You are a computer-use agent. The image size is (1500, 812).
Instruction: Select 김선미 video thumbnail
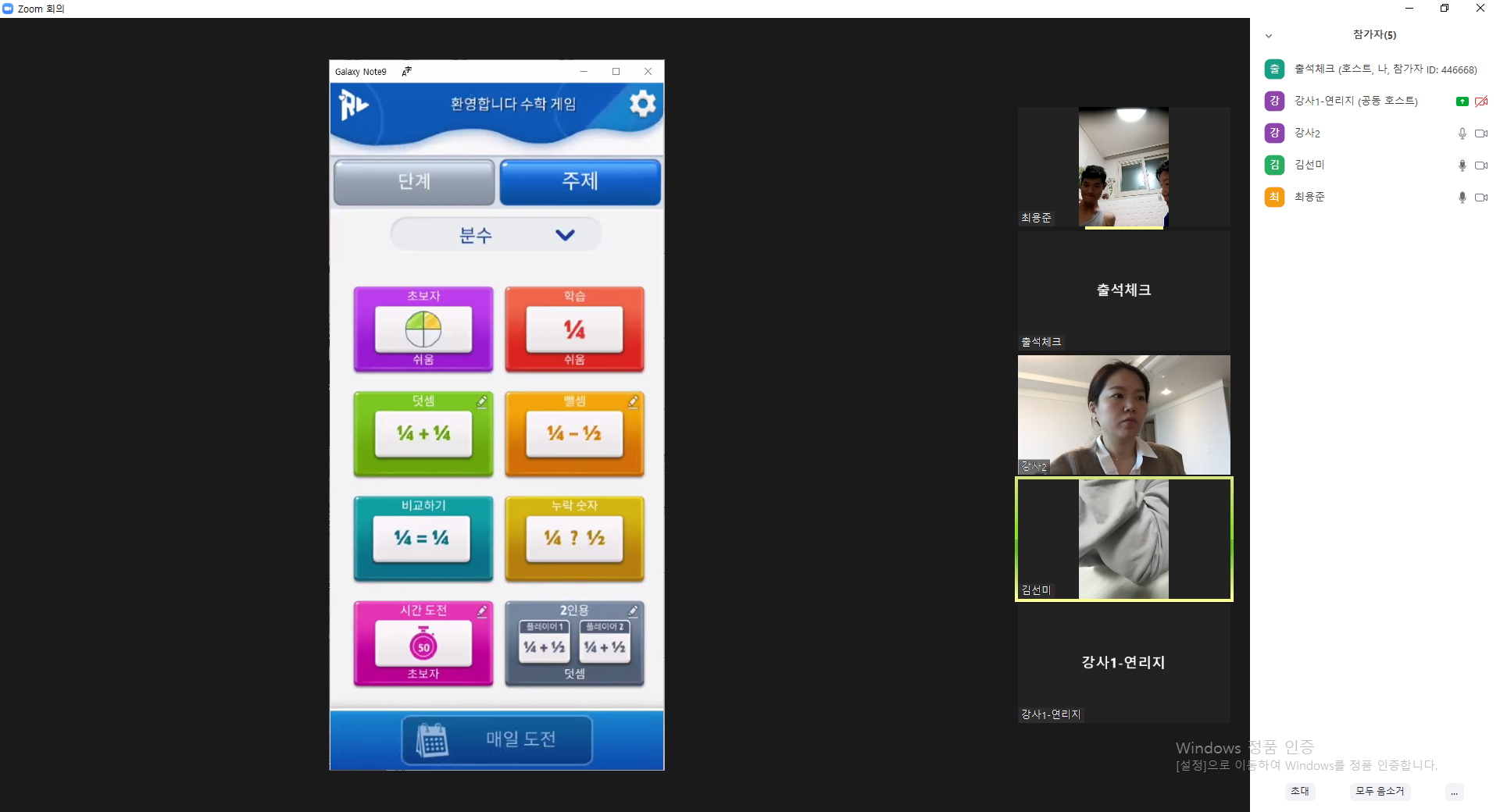click(1123, 539)
